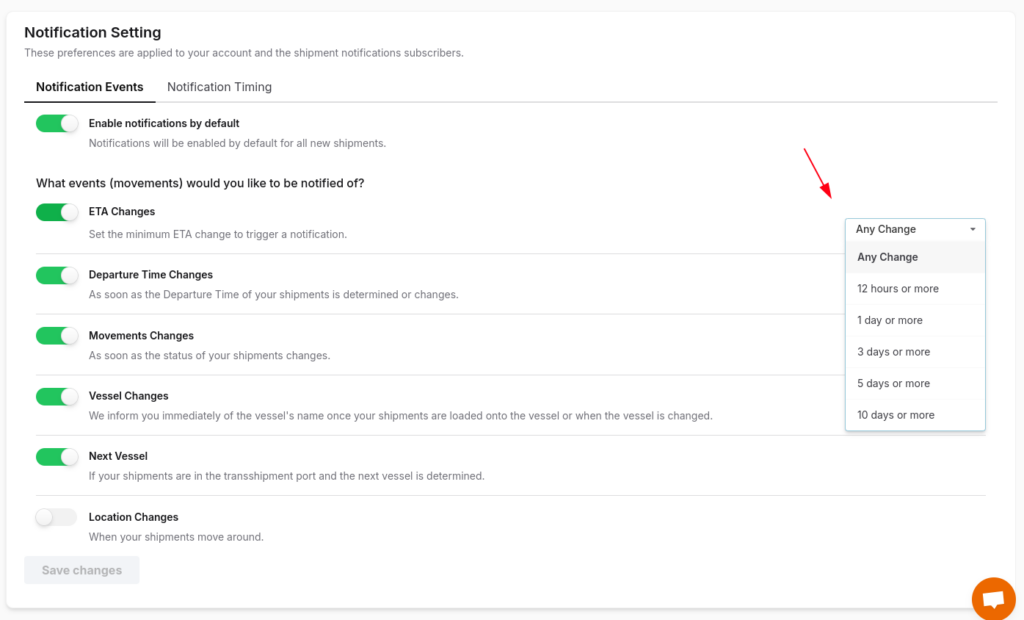Turn off Next Vessel notifications
Screen dimensions: 1024x620
tap(56, 457)
